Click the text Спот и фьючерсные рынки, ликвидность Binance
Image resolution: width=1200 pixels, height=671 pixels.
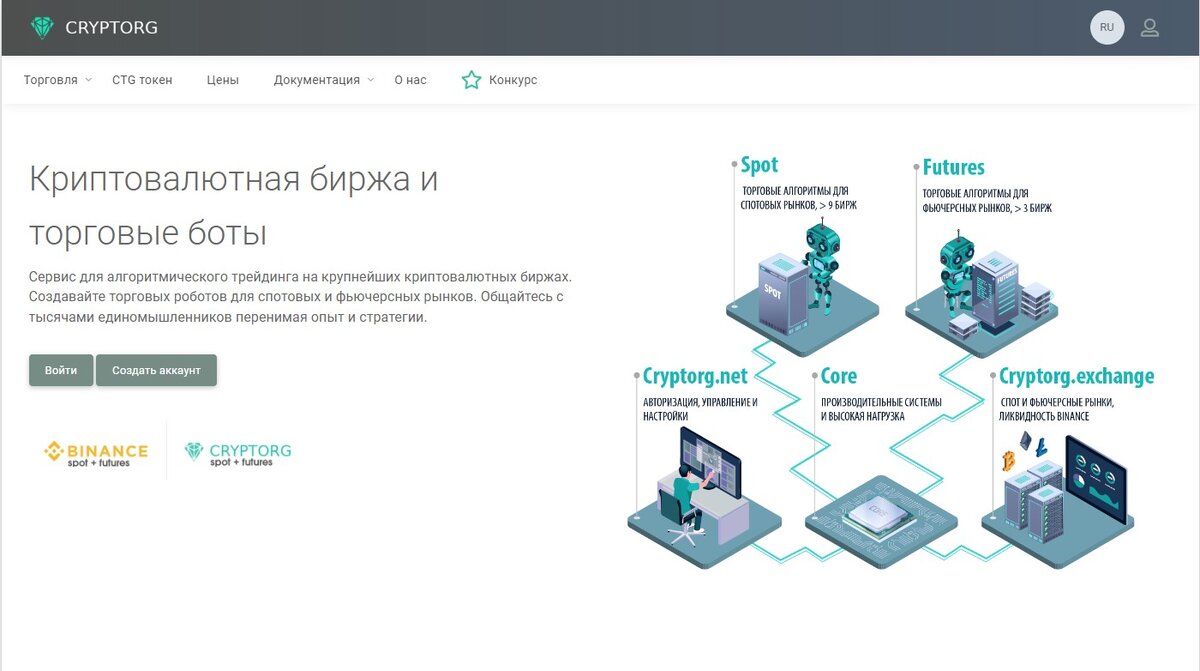point(1056,409)
